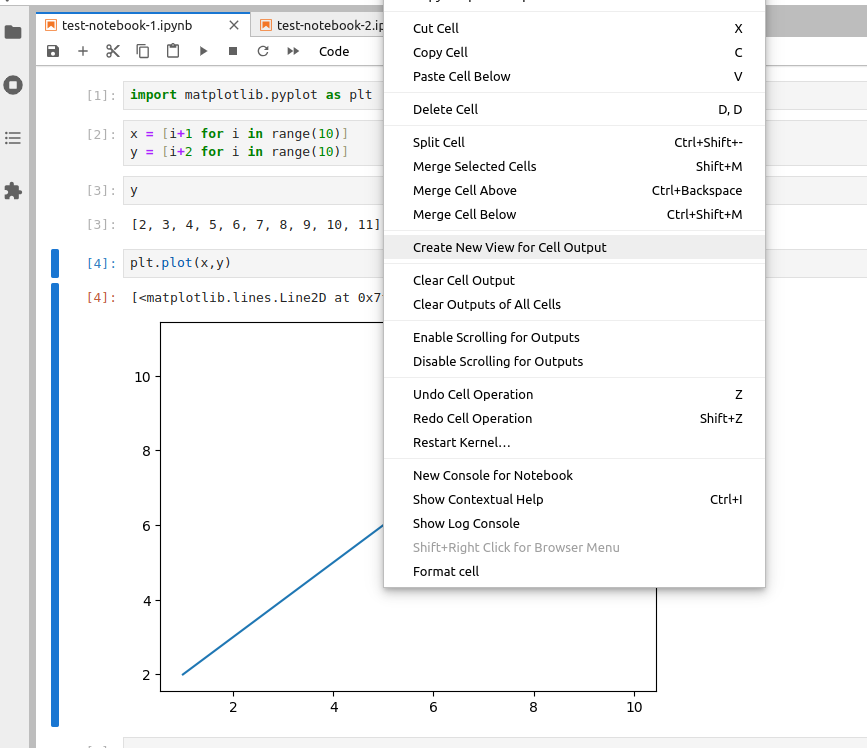Restart kernel and run all with the fast-forward icon
867x748 pixels.
(x=293, y=51)
